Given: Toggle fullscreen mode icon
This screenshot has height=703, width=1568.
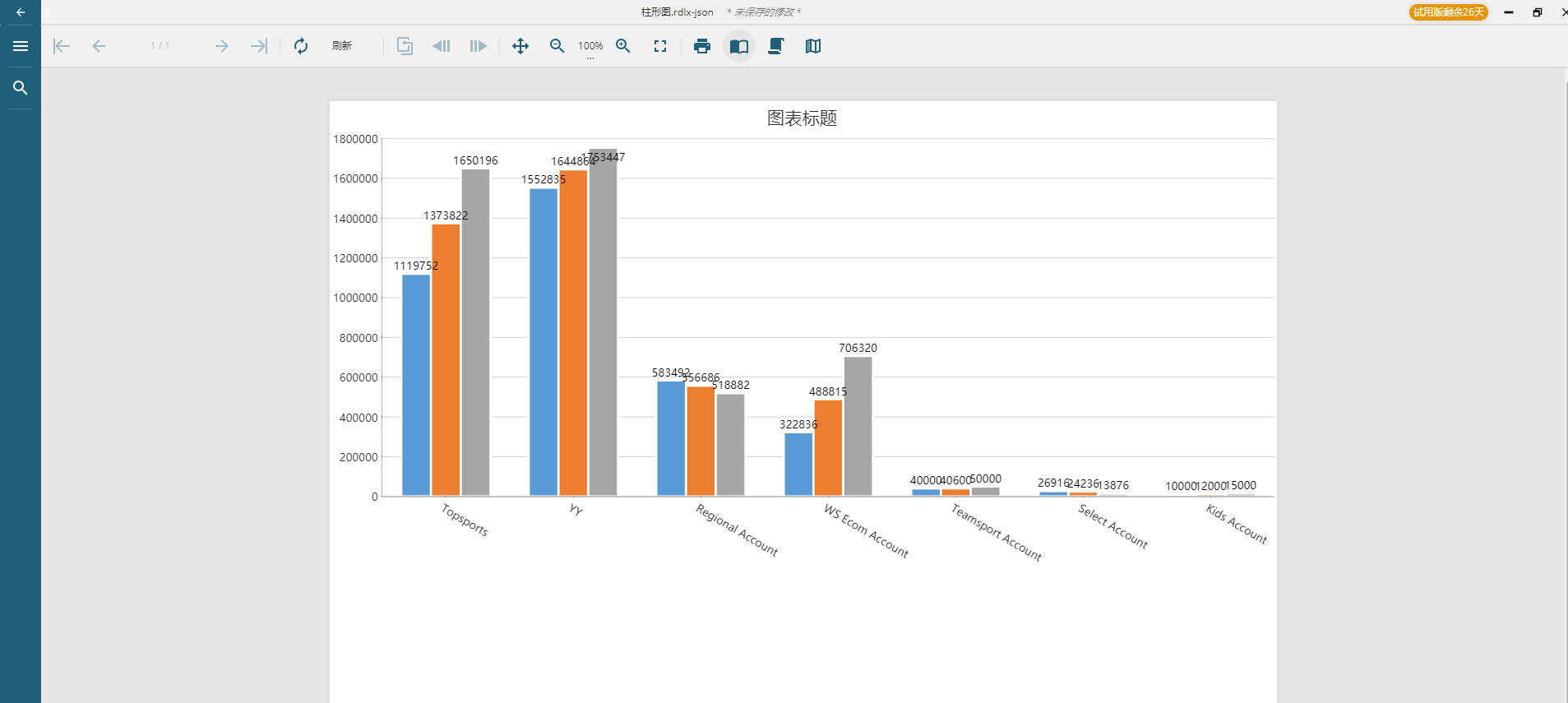Looking at the screenshot, I should pos(660,46).
